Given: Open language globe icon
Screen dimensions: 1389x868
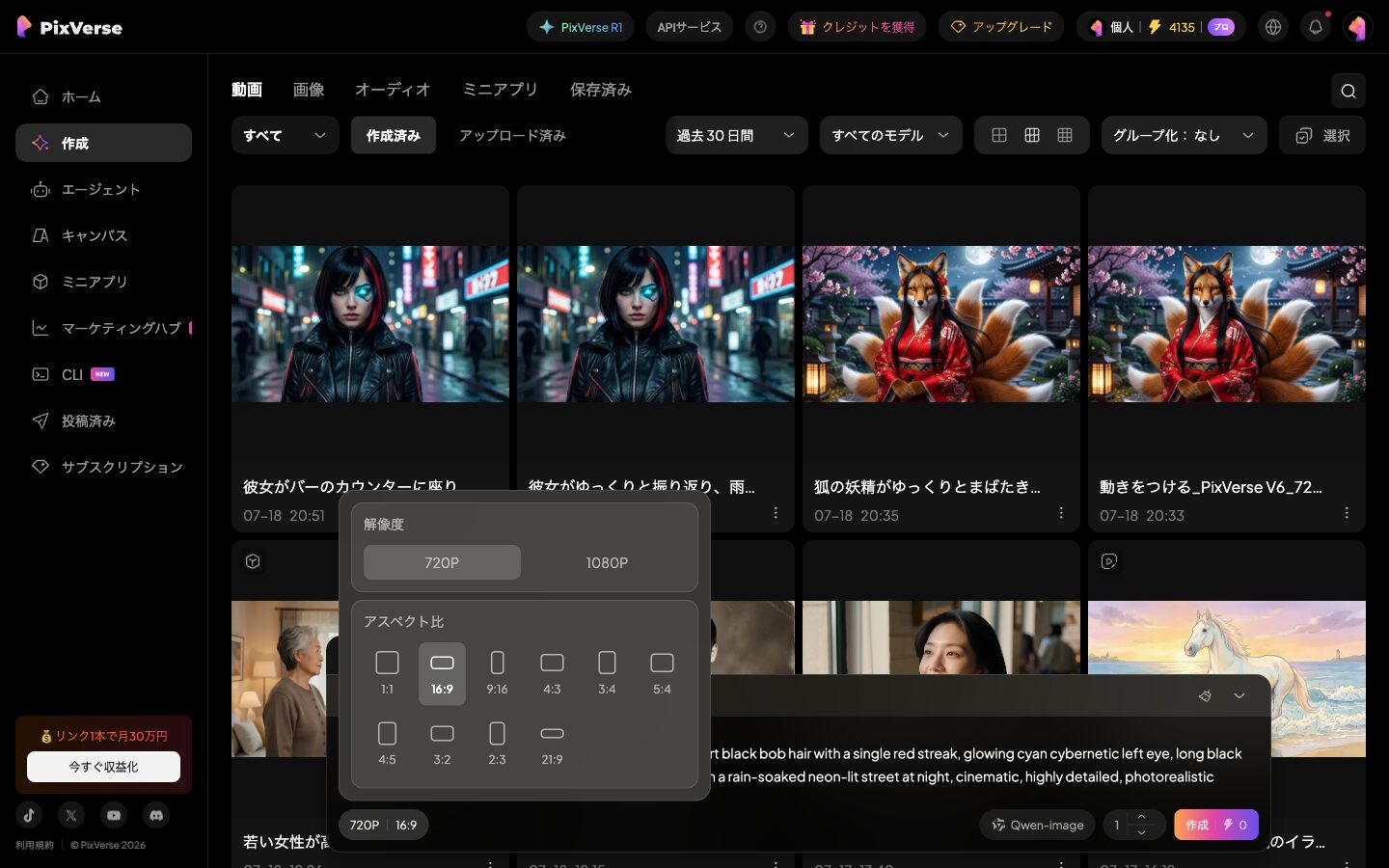Looking at the screenshot, I should pyautogui.click(x=1273, y=27).
